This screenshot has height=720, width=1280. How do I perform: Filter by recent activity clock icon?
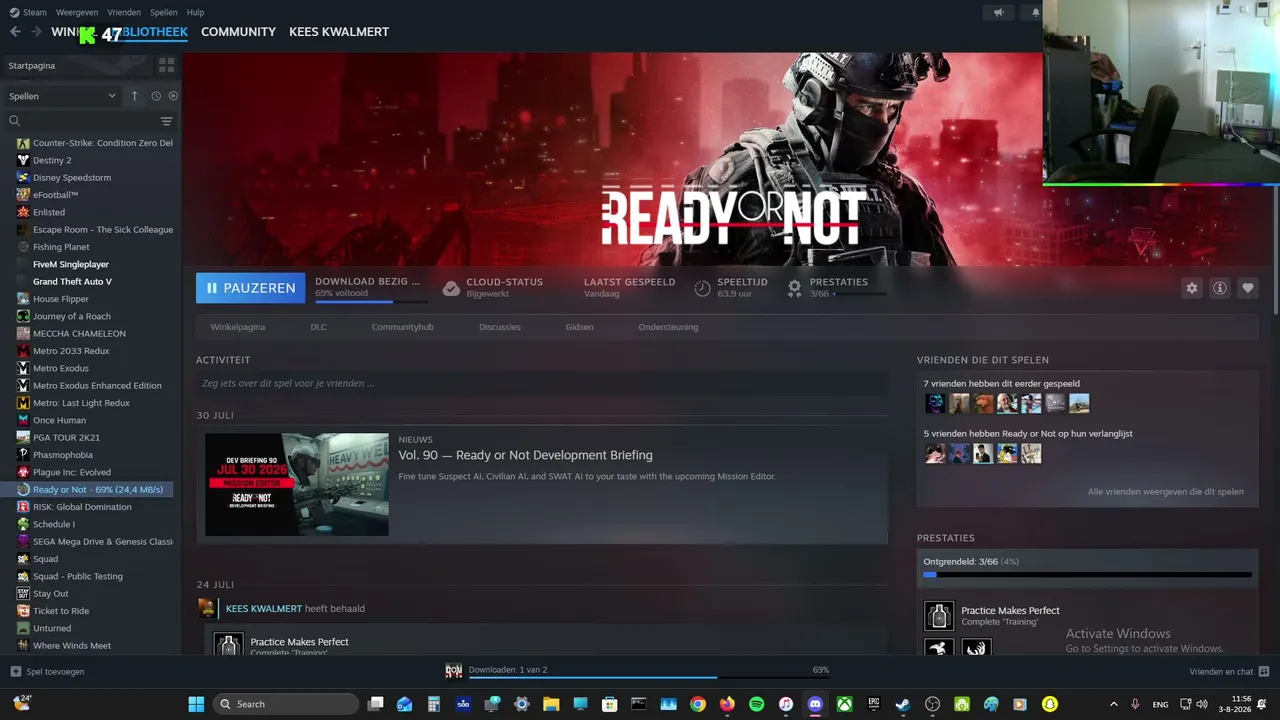pyautogui.click(x=156, y=96)
